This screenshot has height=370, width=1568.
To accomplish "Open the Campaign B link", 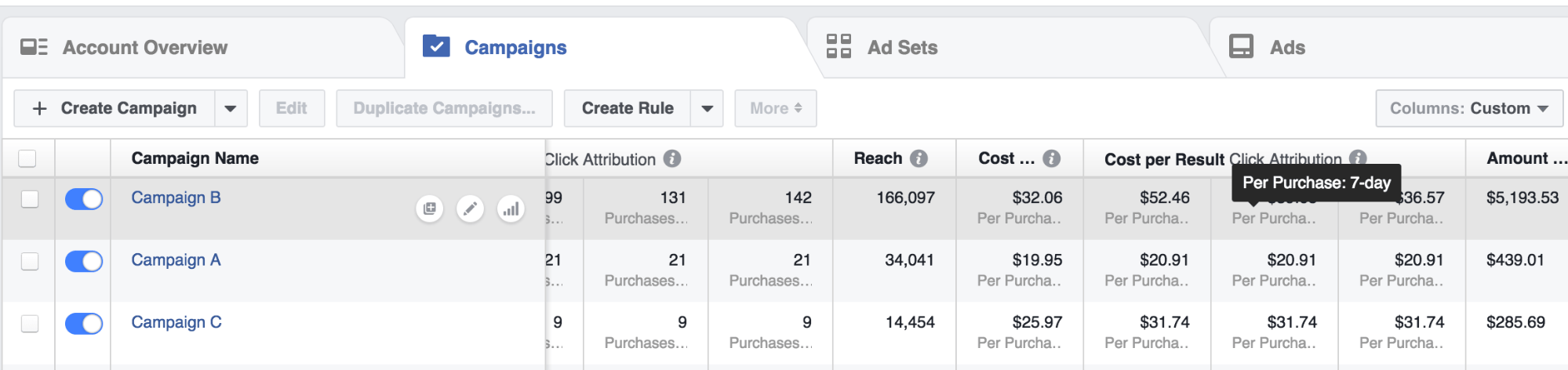I will [176, 198].
